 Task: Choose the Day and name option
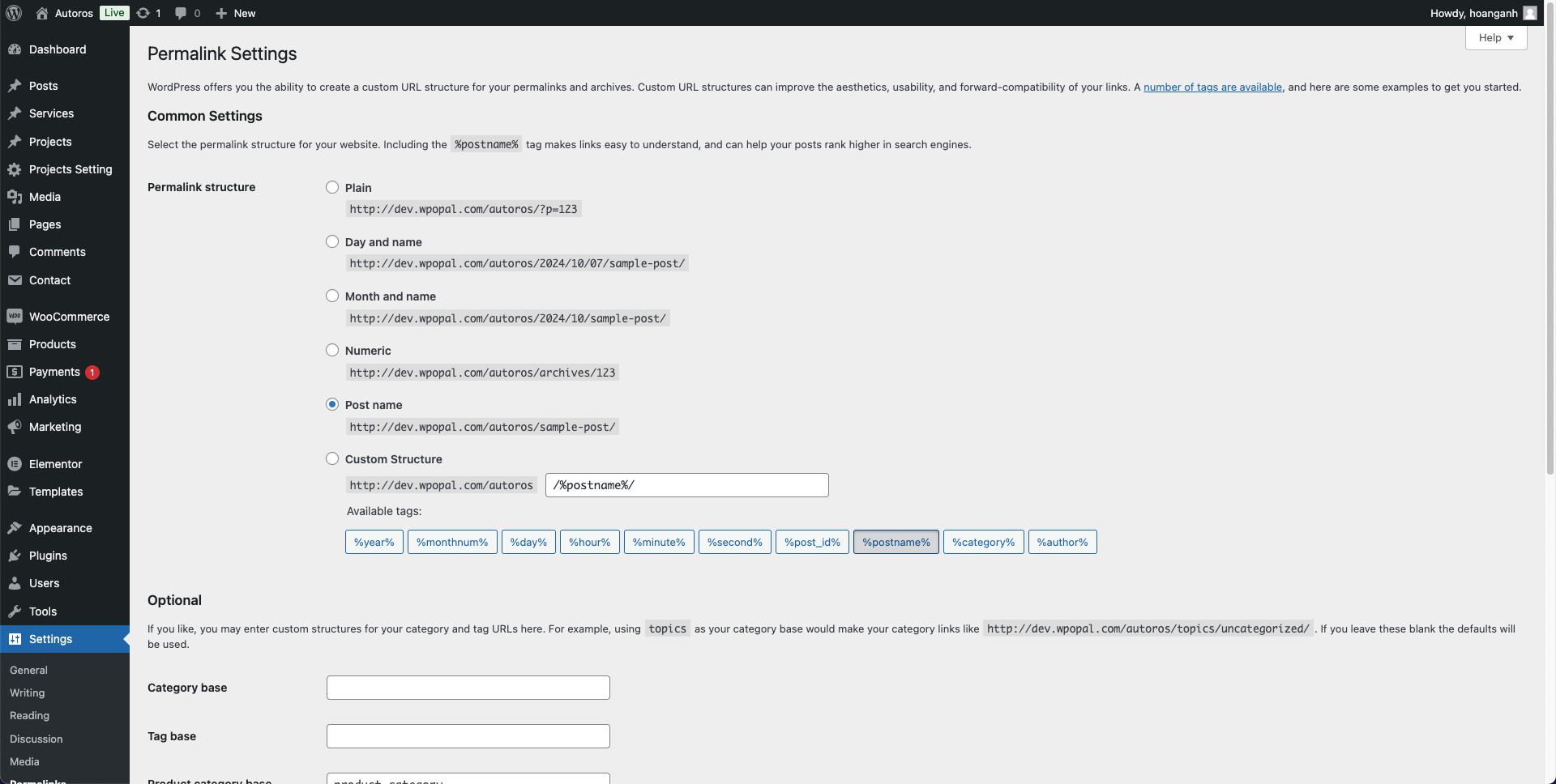click(x=332, y=241)
